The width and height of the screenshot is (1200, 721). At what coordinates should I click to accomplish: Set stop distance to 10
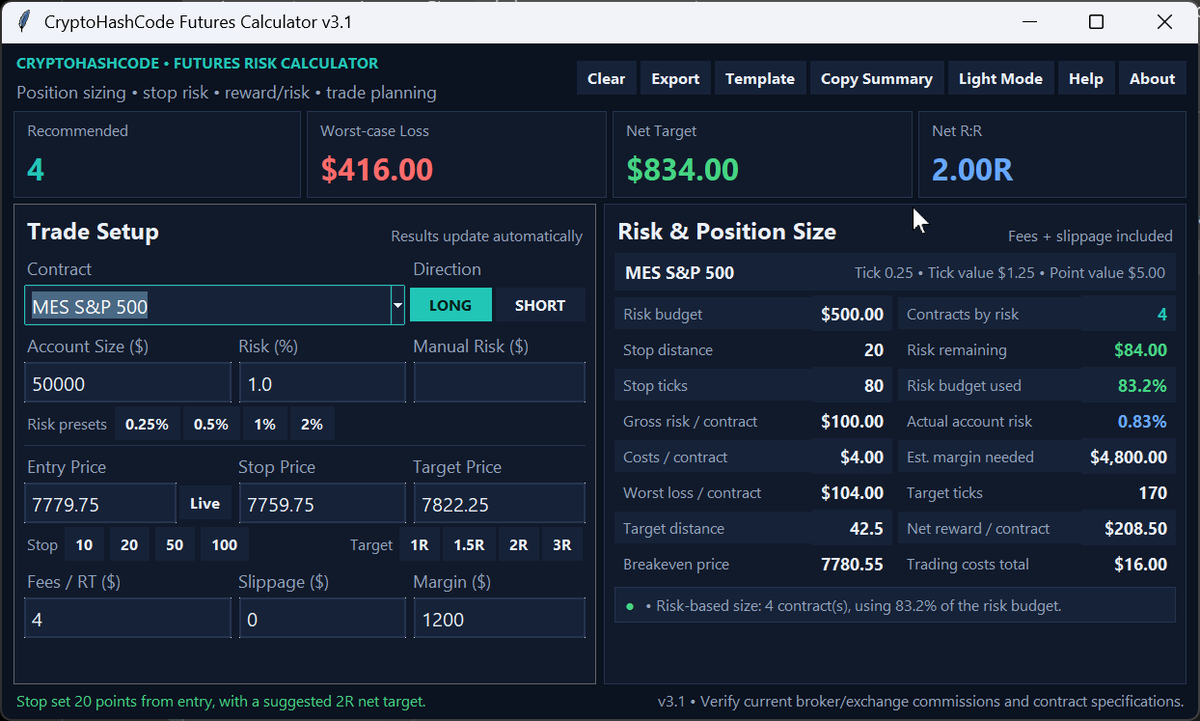pyautogui.click(x=84, y=545)
